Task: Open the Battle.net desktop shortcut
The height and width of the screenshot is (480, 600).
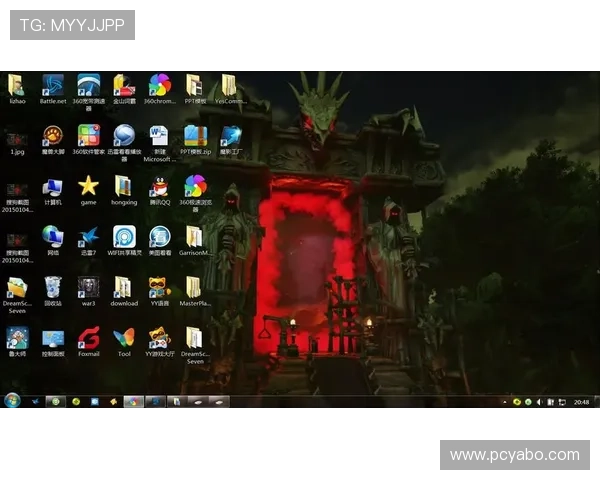Action: [x=53, y=86]
